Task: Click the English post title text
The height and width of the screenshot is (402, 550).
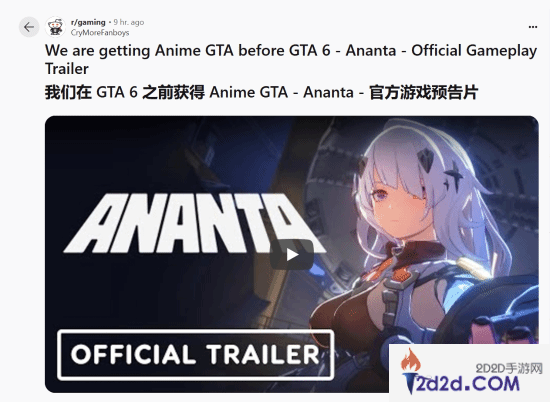Action: pos(291,59)
